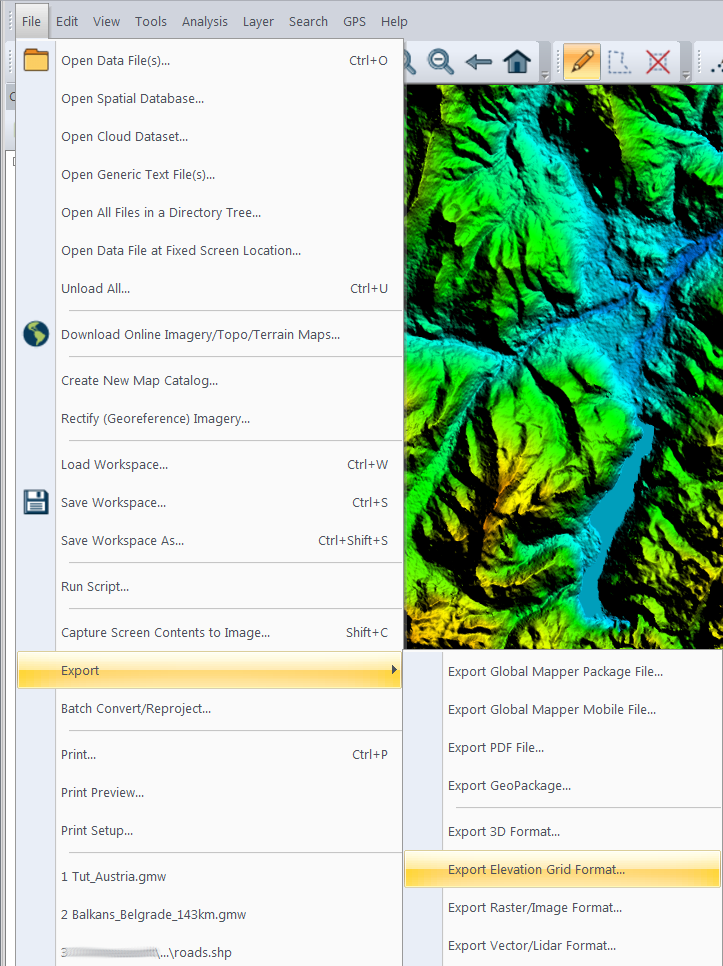Click the Zoom Out magnifier icon
The image size is (723, 966).
click(x=440, y=61)
